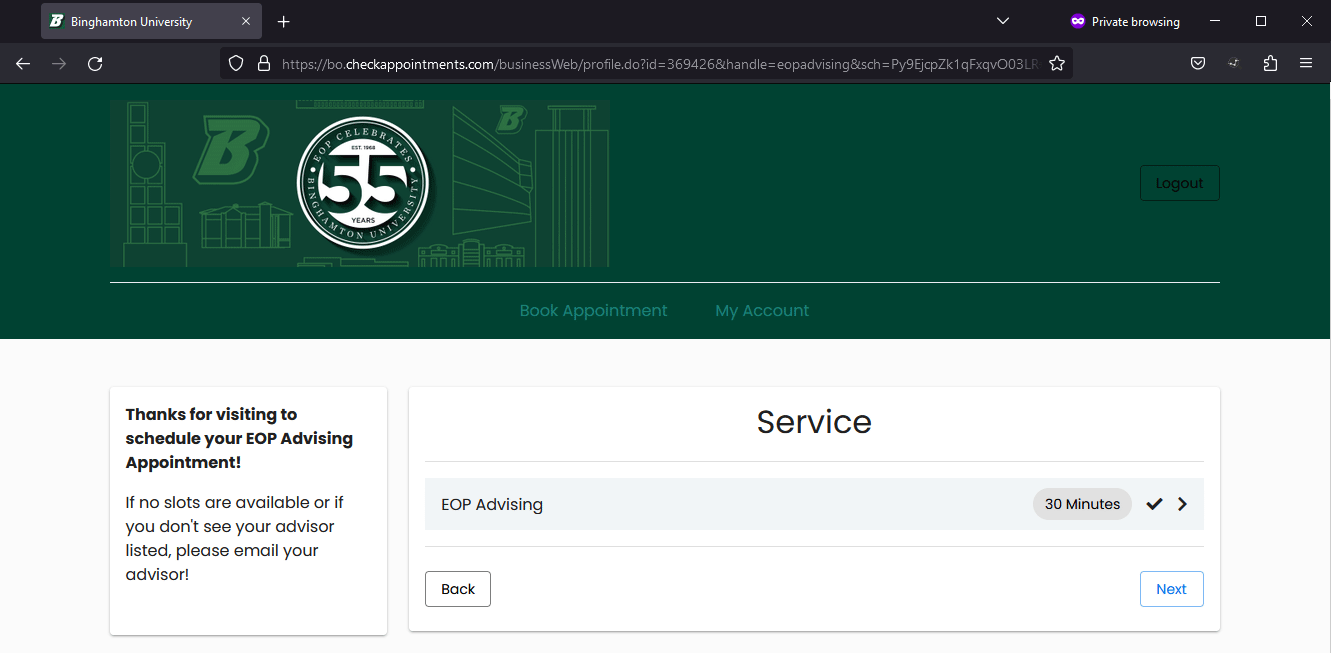The width and height of the screenshot is (1331, 653).
Task: Click the Next button
Action: pos(1171,589)
